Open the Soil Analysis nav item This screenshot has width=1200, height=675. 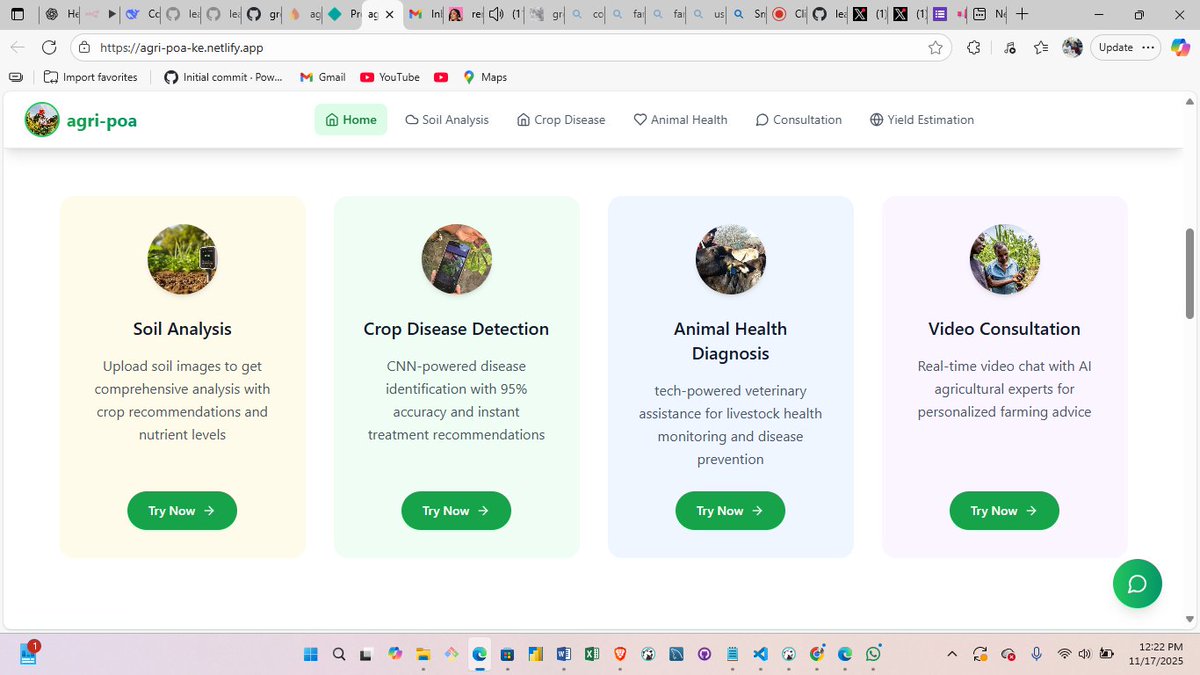[447, 119]
